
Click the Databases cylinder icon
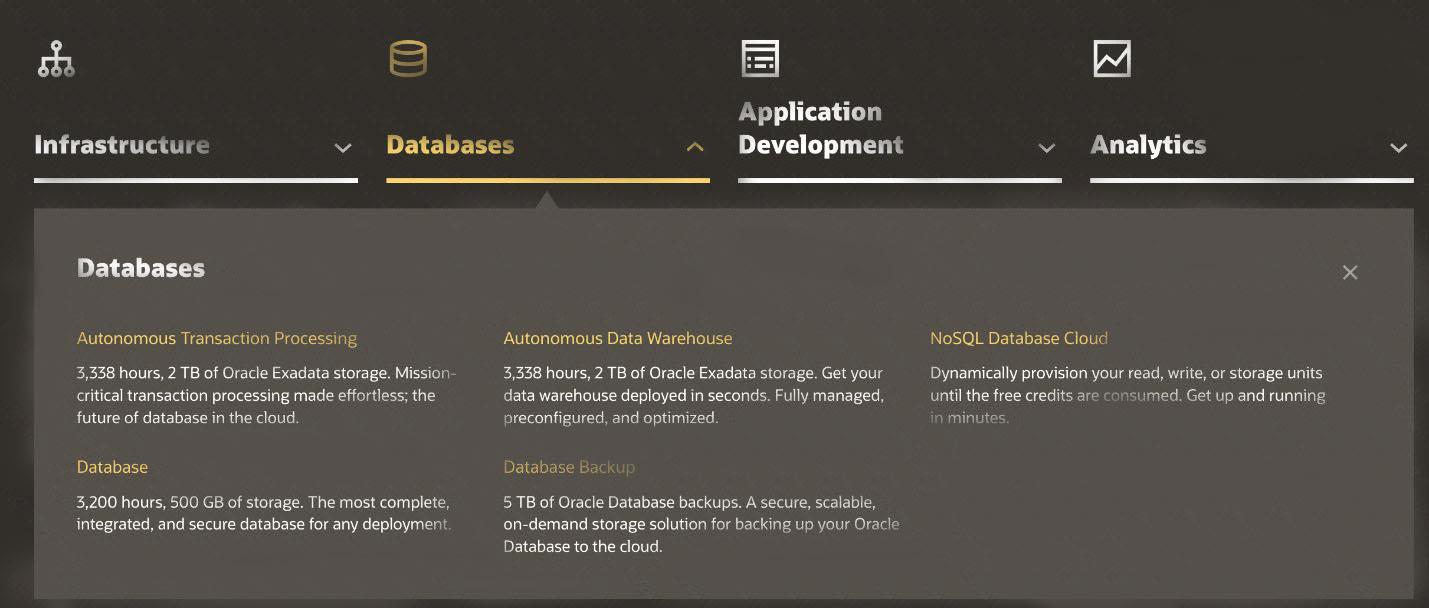point(408,58)
